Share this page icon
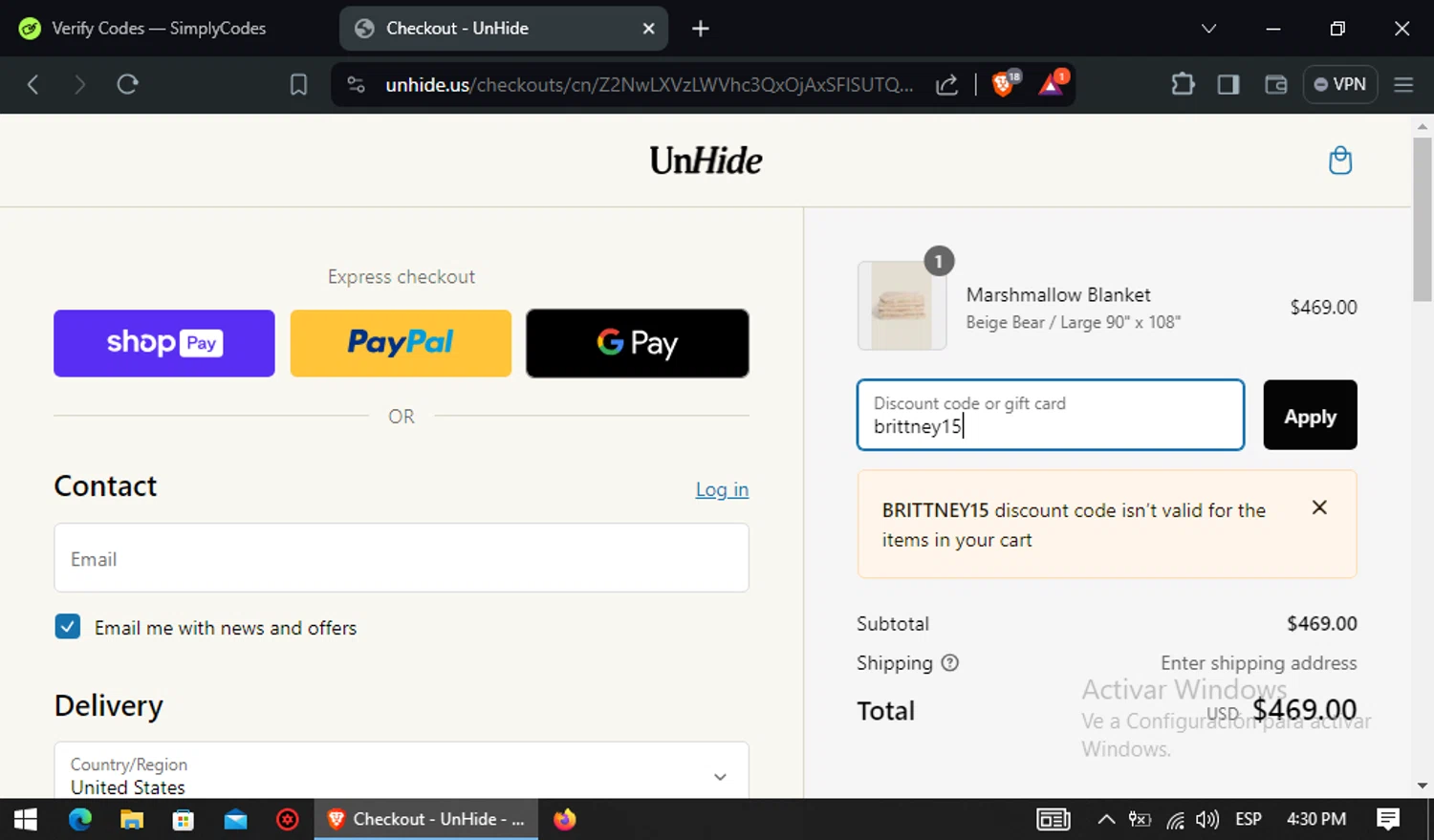This screenshot has height=840, width=1434. (946, 85)
